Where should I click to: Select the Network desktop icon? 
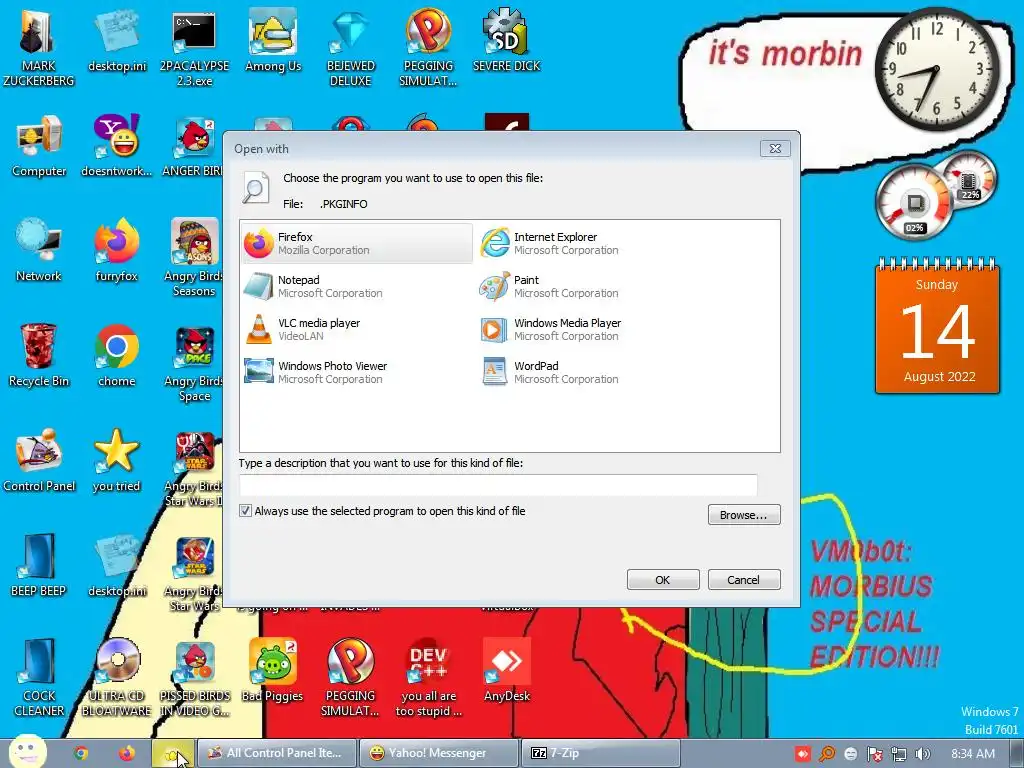pyautogui.click(x=39, y=251)
